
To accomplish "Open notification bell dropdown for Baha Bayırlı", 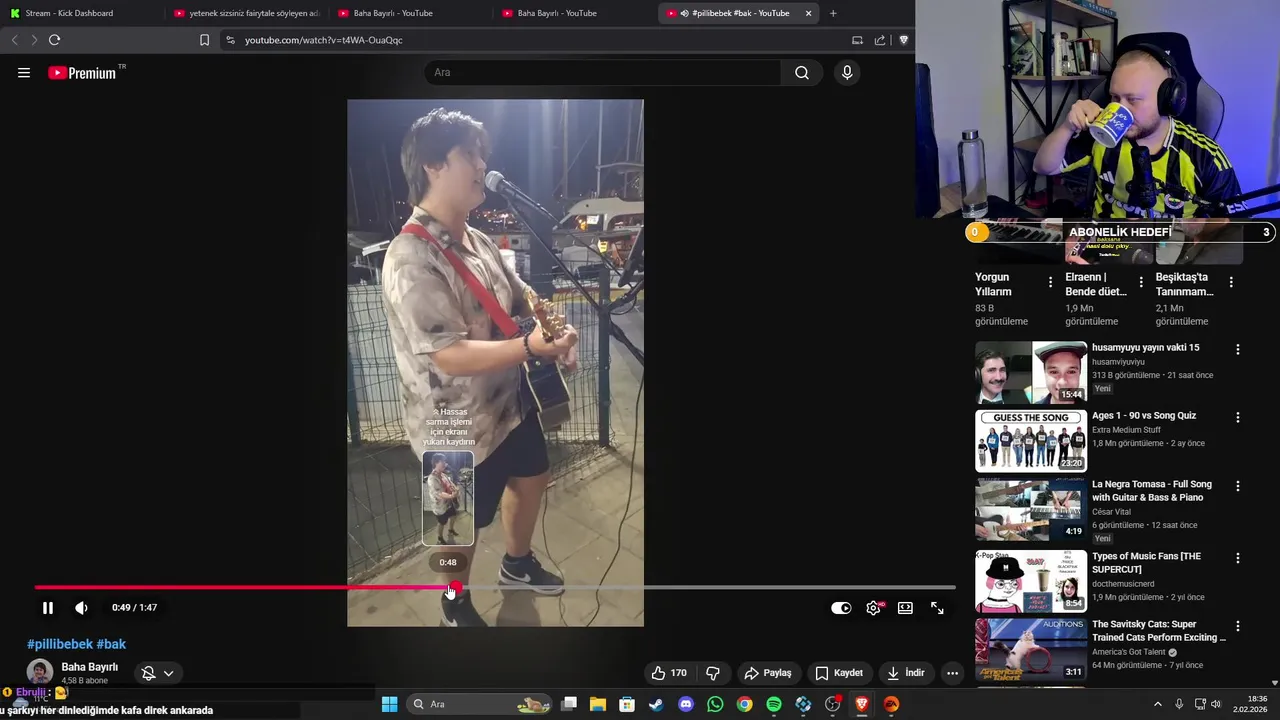I will pos(158,673).
